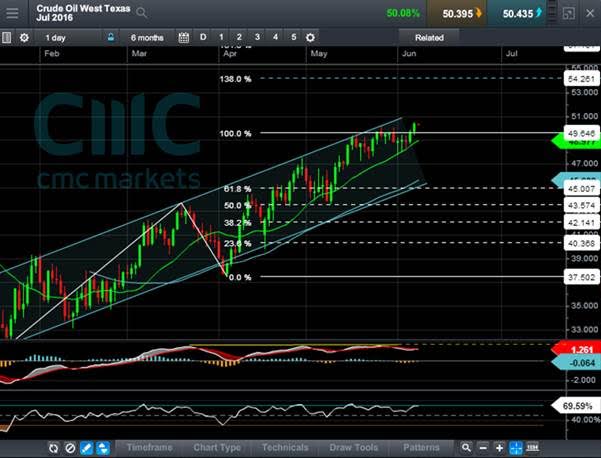Screen dimensions: 601x458
Task: Select chart preset 4
Action: click(x=275, y=37)
